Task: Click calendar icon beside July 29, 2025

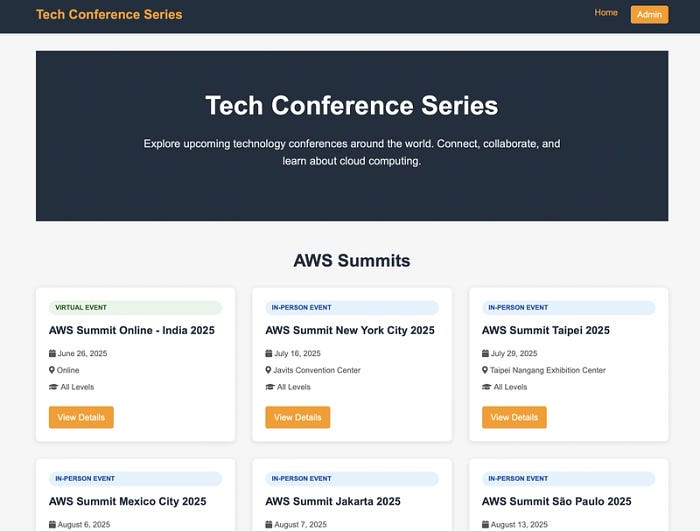Action: (485, 353)
